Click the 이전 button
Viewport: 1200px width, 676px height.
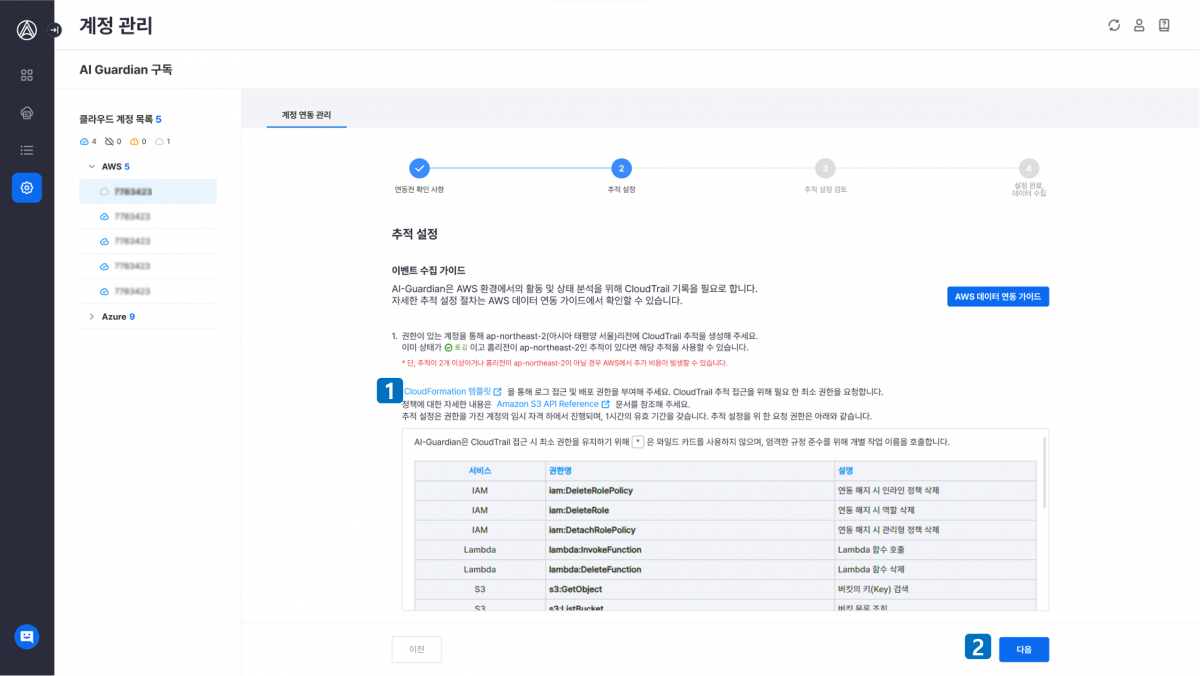(417, 649)
